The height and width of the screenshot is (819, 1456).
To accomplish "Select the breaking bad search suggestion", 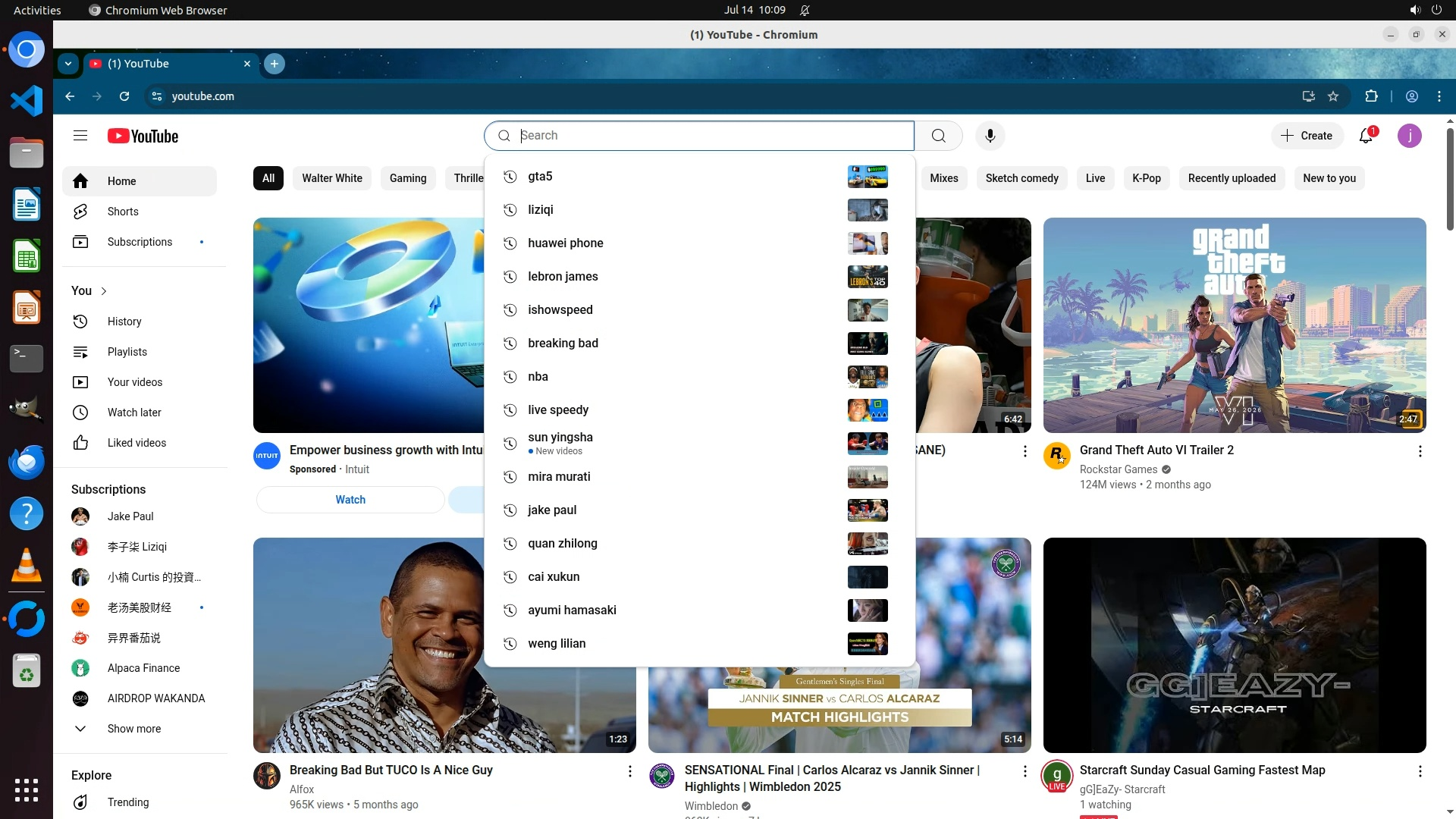I will [563, 344].
